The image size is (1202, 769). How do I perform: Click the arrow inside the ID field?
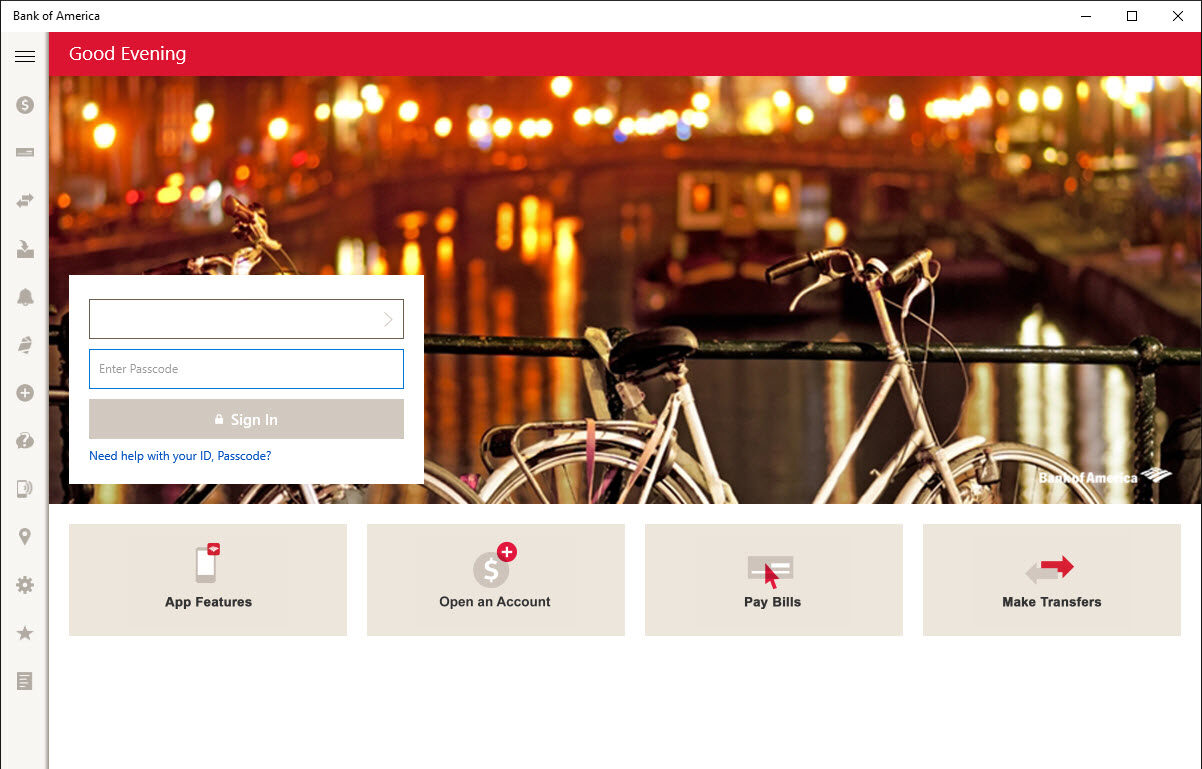388,319
